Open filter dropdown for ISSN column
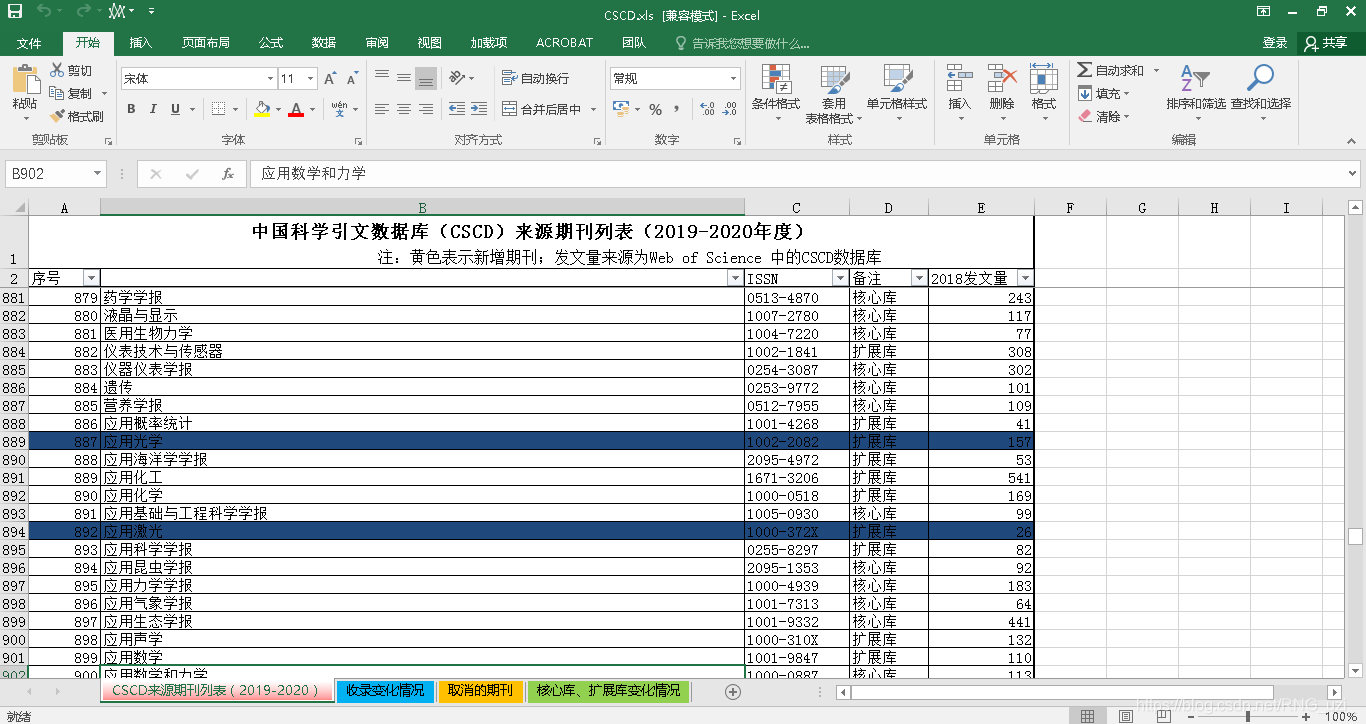1366x724 pixels. click(838, 278)
